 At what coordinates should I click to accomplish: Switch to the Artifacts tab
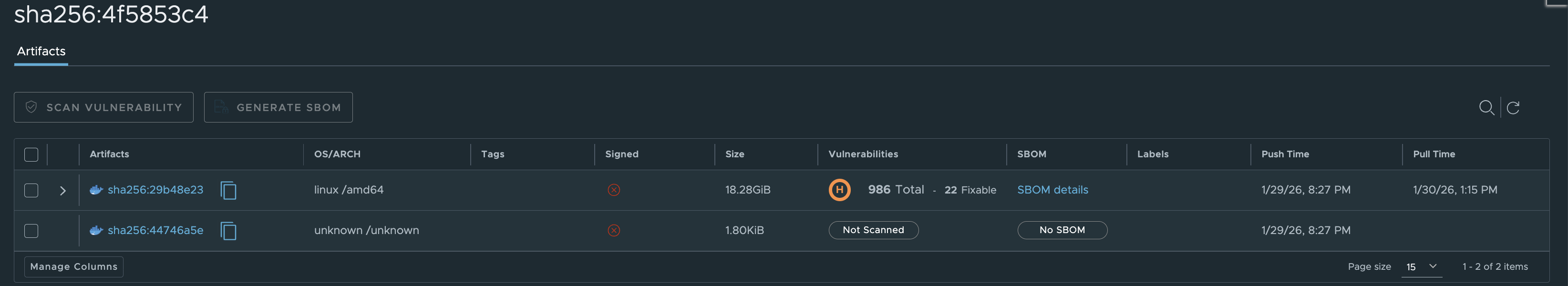pos(41,52)
